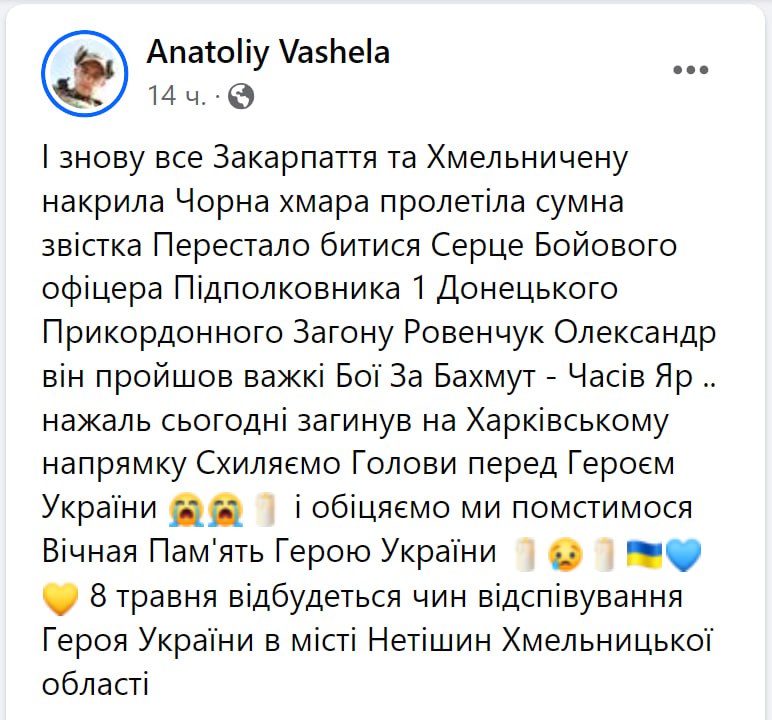Viewport: 772px width, 720px height.
Task: Click the globe public-audience icon
Action: coord(241,96)
